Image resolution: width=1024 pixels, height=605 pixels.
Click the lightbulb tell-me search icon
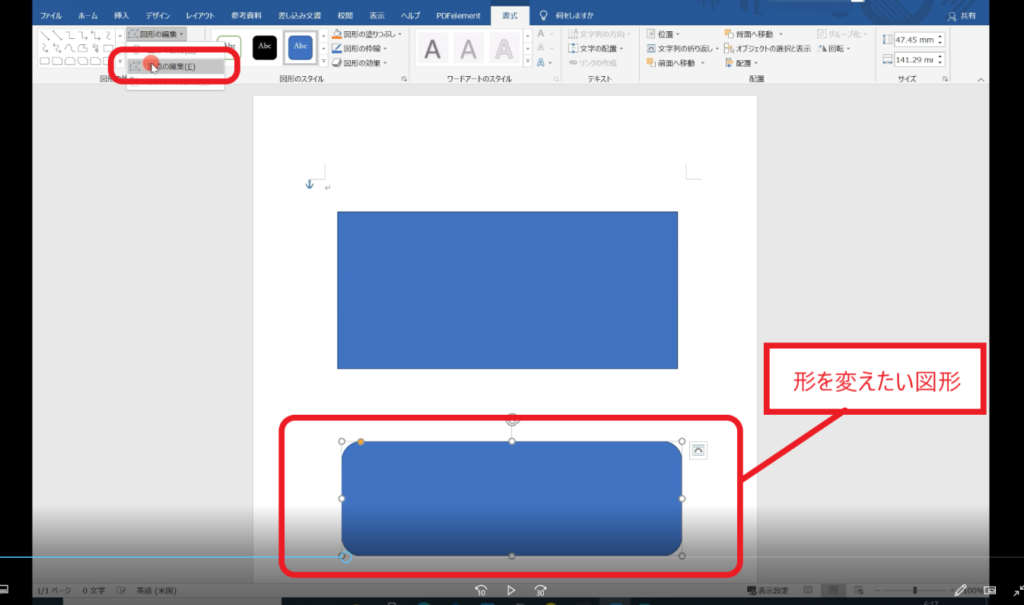pyautogui.click(x=544, y=16)
